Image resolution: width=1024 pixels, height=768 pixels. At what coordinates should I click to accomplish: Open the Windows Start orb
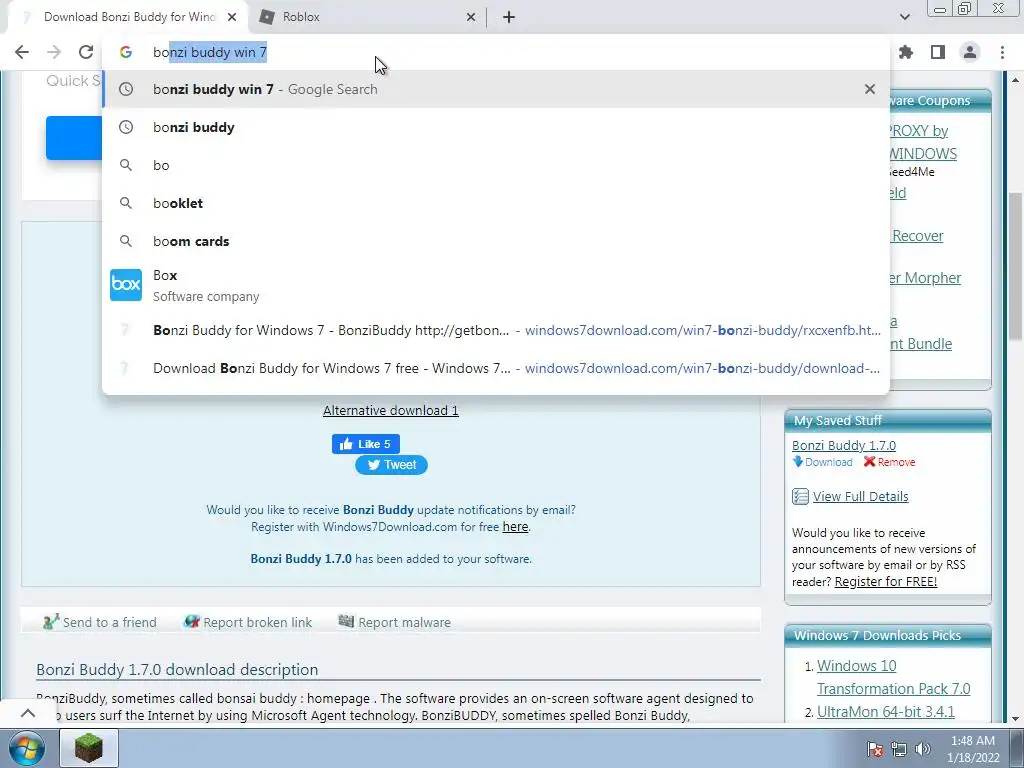[27, 748]
